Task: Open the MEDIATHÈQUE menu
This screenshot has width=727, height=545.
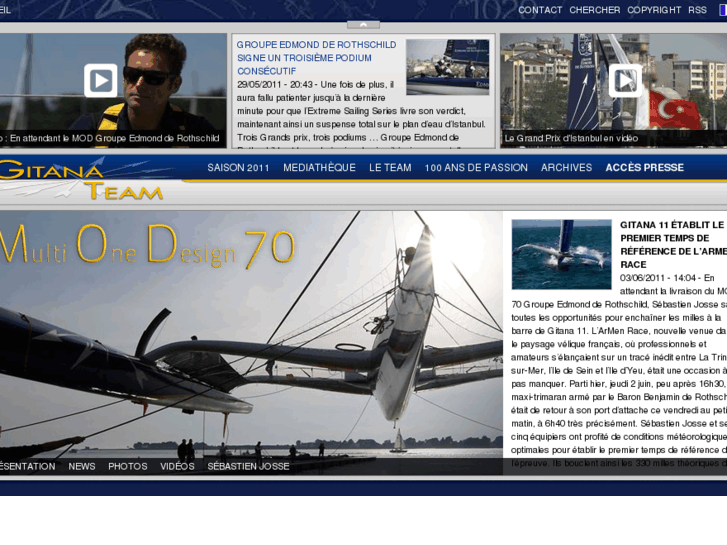Action: [x=319, y=167]
